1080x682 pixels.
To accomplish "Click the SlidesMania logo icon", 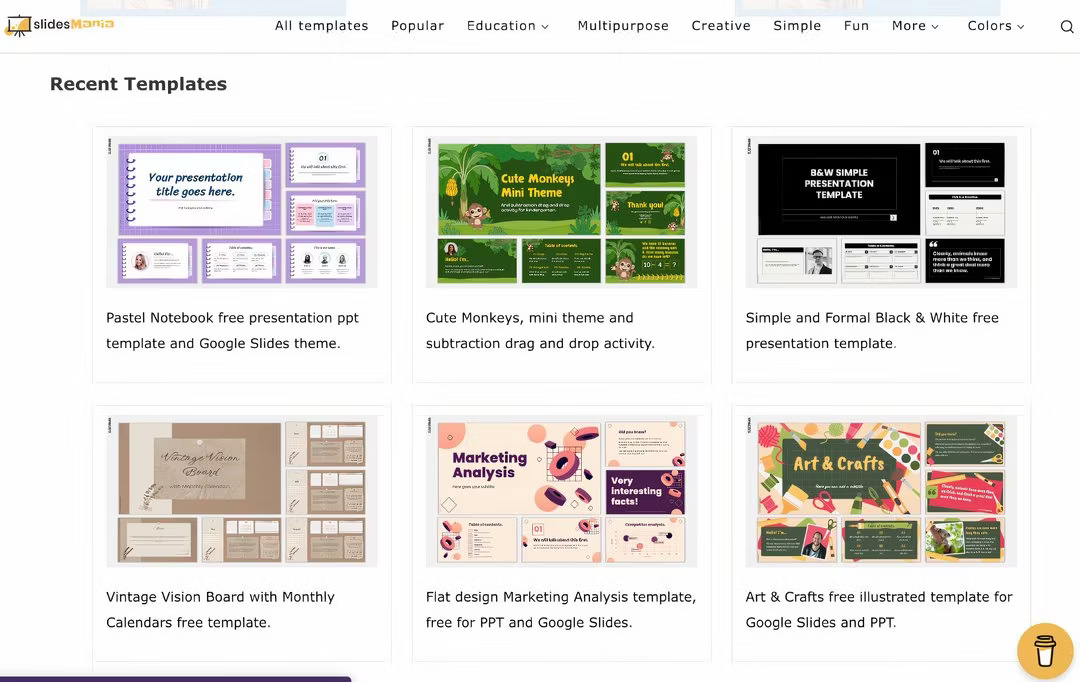I will (x=17, y=24).
